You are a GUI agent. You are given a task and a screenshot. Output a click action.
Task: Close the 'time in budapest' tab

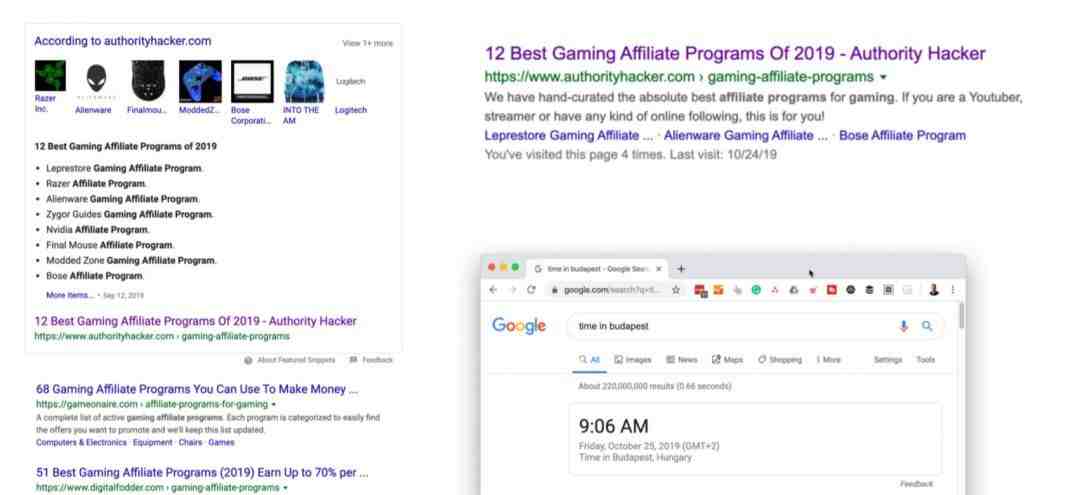pos(659,269)
